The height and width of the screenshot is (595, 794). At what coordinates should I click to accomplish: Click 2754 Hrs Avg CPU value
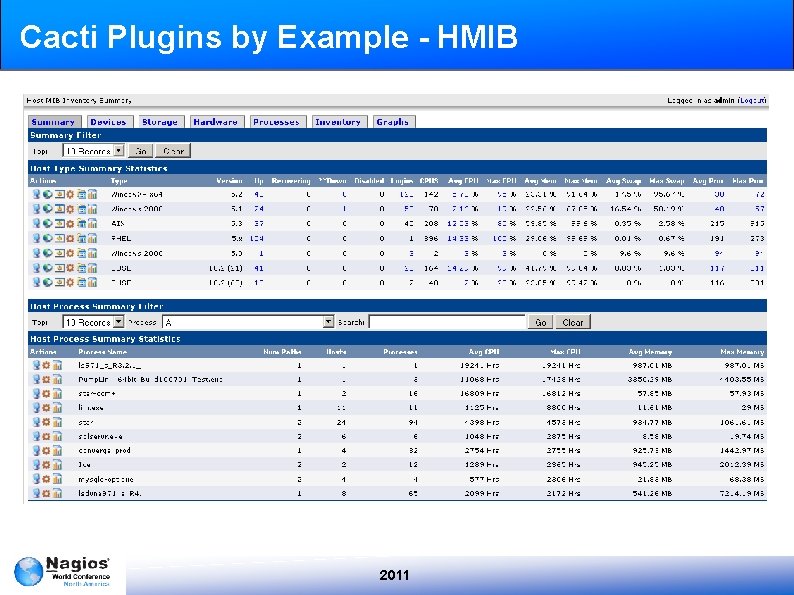coord(482,450)
